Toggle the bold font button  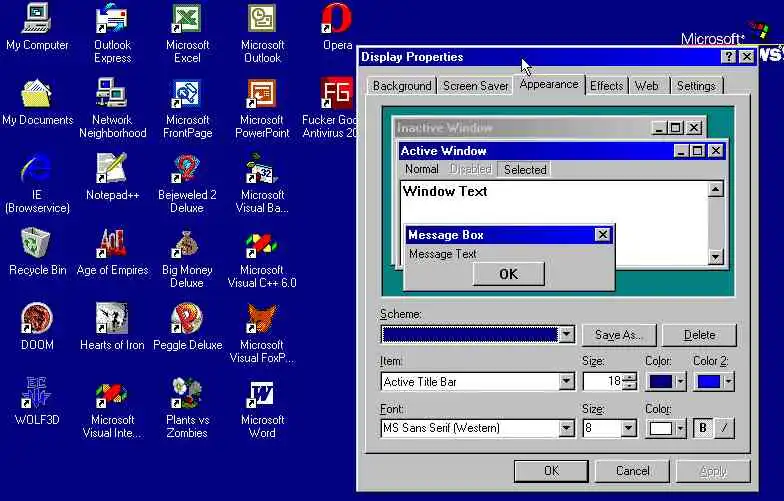pyautogui.click(x=702, y=428)
